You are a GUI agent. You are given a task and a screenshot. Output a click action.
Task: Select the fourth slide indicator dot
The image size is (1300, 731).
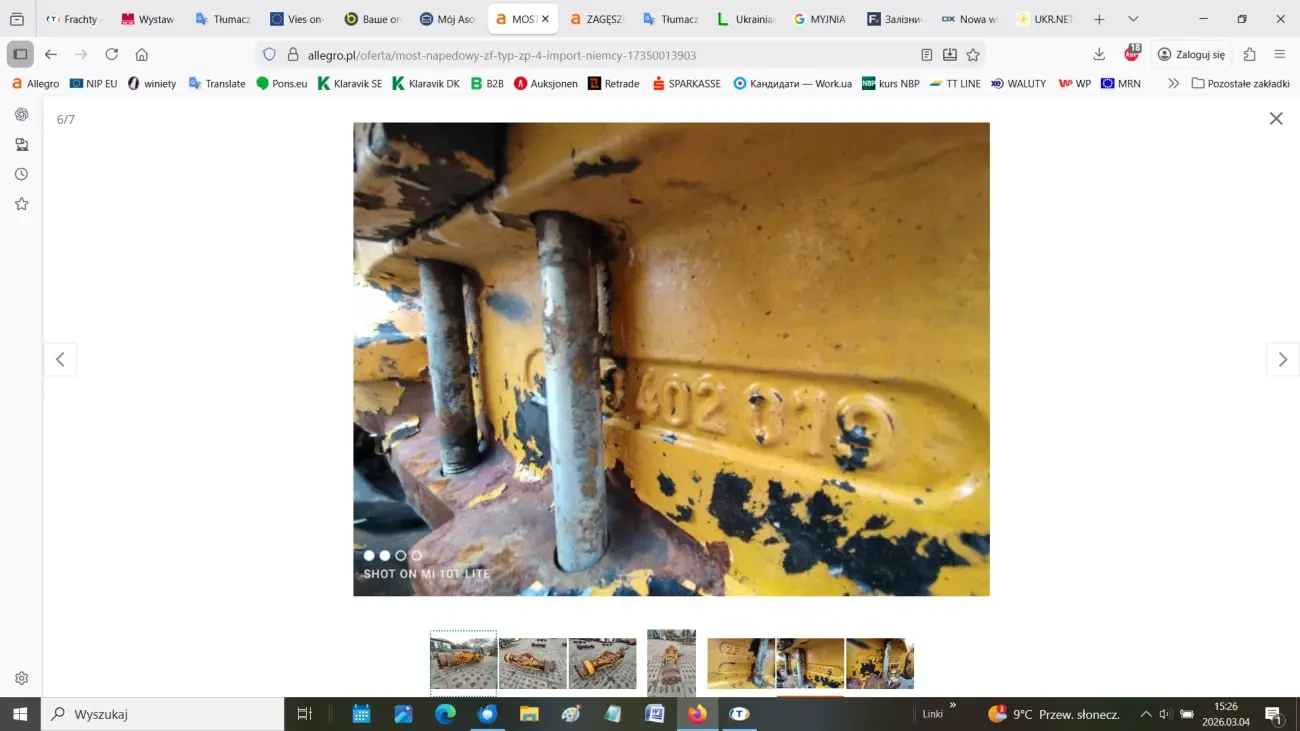415,555
